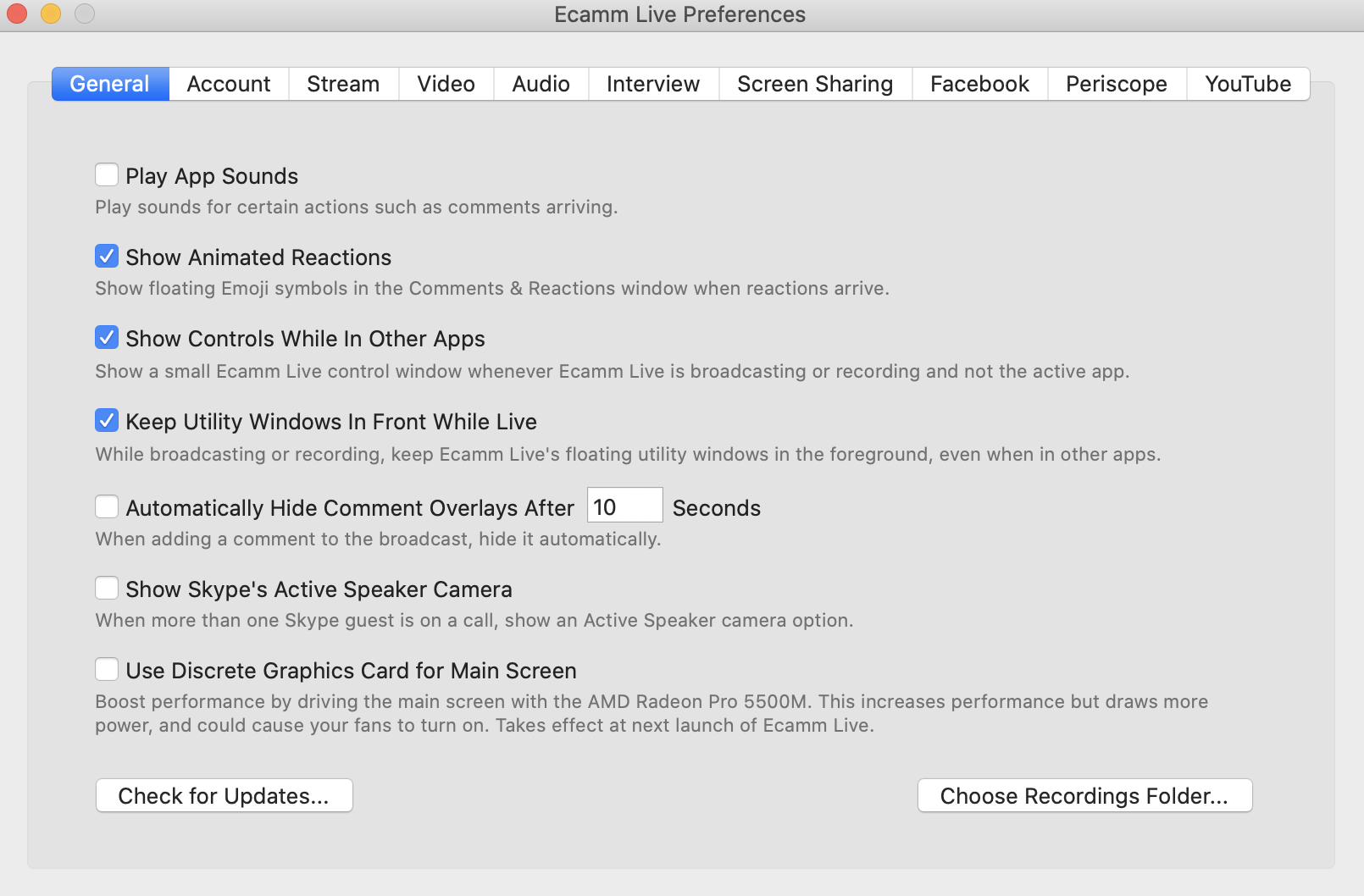Click the seconds input field showing 10

click(625, 506)
